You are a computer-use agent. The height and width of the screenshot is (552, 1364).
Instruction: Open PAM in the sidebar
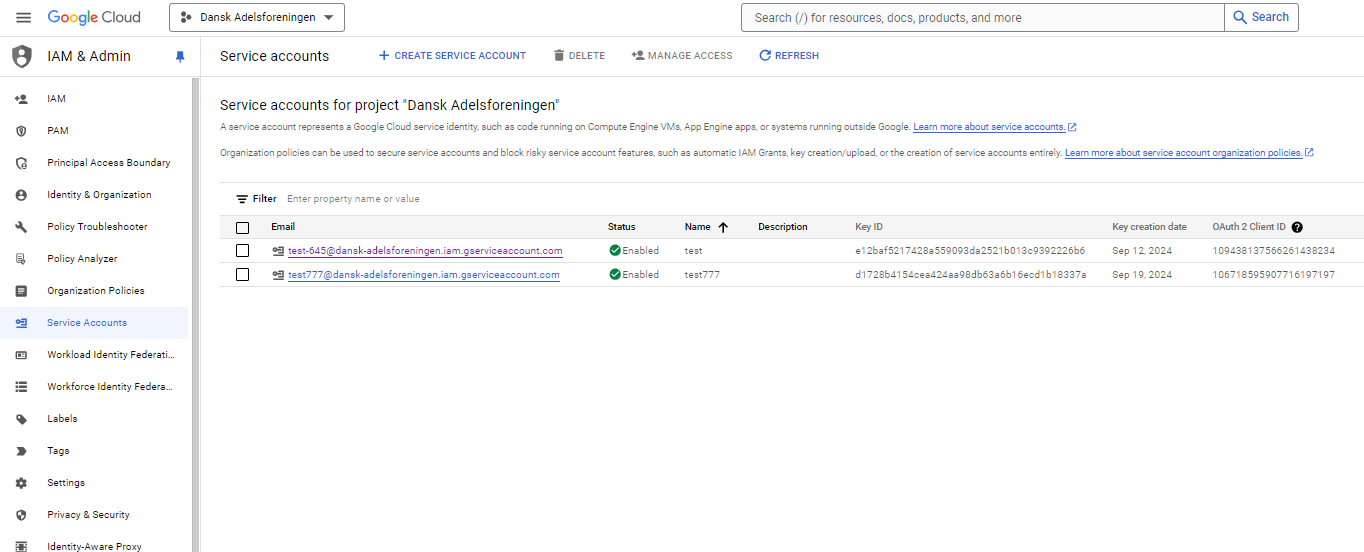[x=58, y=131]
